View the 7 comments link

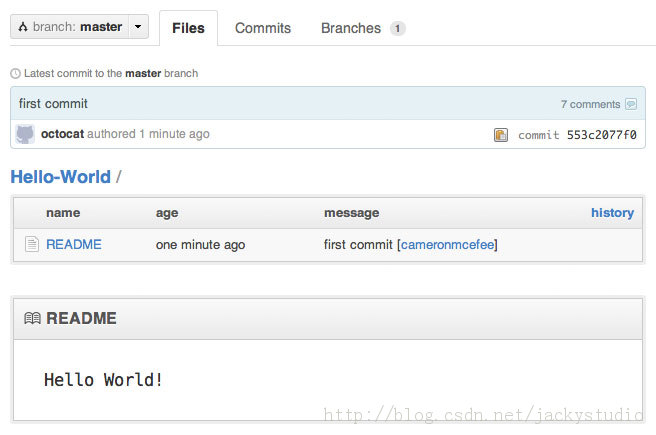click(x=590, y=104)
